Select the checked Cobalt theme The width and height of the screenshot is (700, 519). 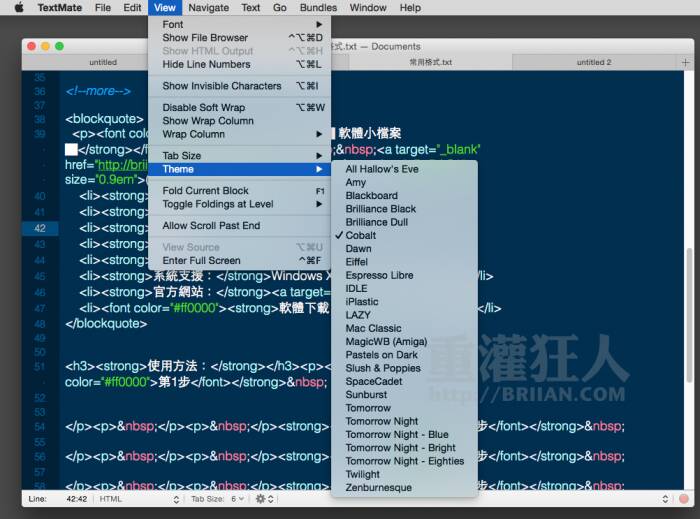[x=404, y=235]
